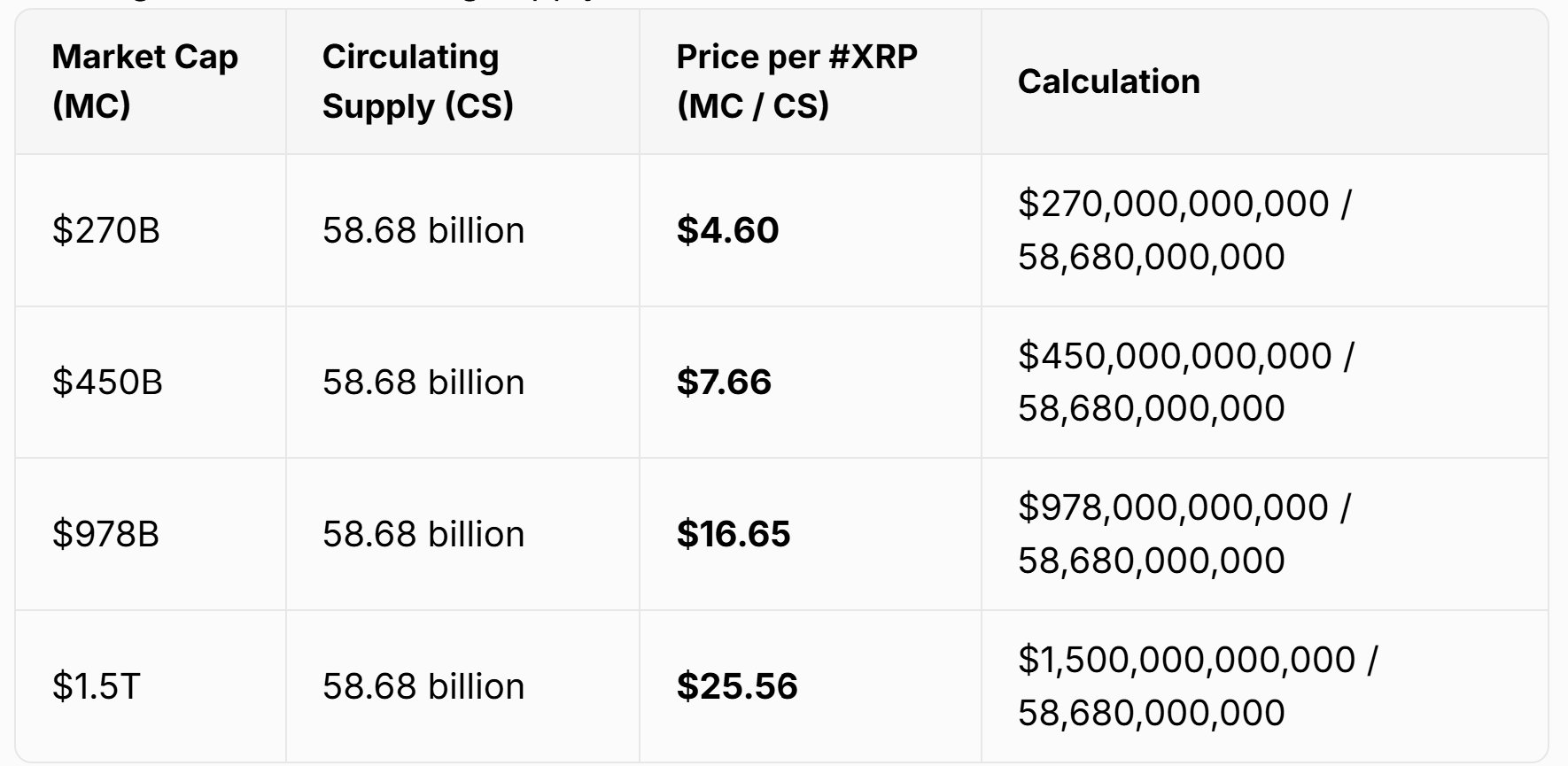Click circulating supply in the $1.5T row
Screen dimensions: 1568x766
pyautogui.click(x=423, y=686)
